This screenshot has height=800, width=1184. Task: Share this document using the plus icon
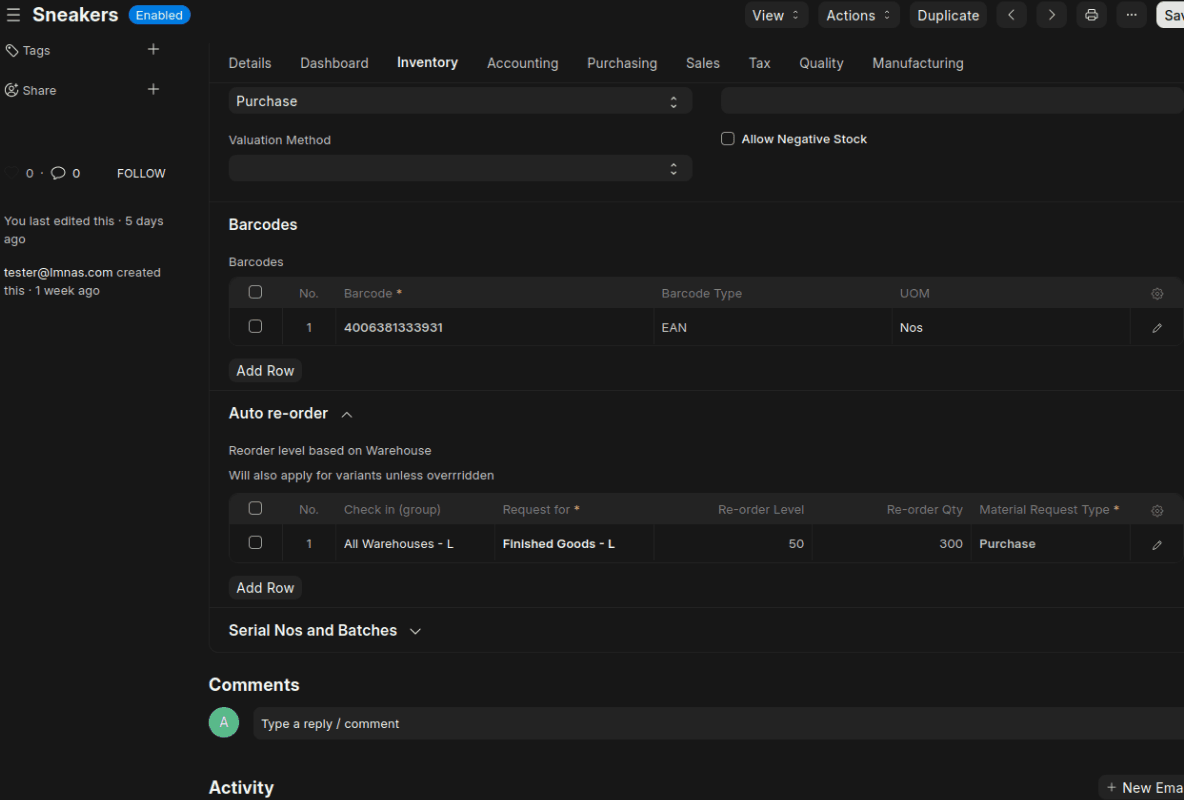153,89
